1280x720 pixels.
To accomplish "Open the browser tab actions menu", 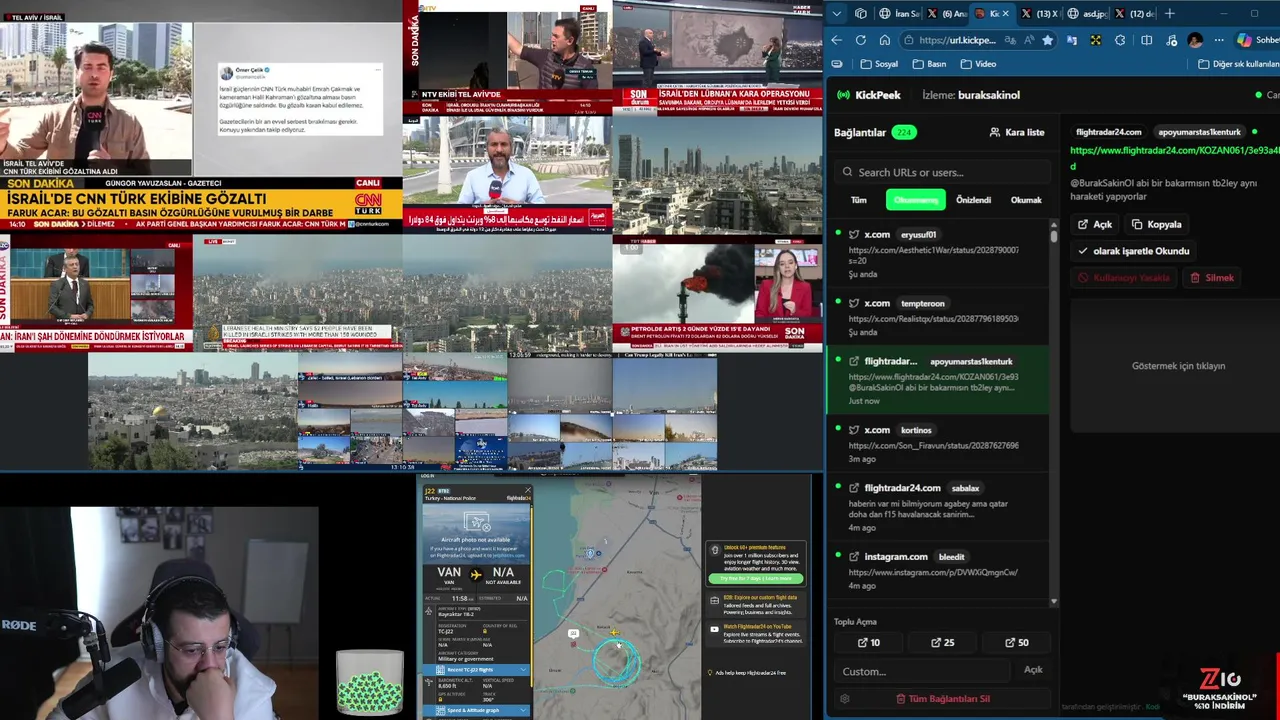I will click(837, 14).
